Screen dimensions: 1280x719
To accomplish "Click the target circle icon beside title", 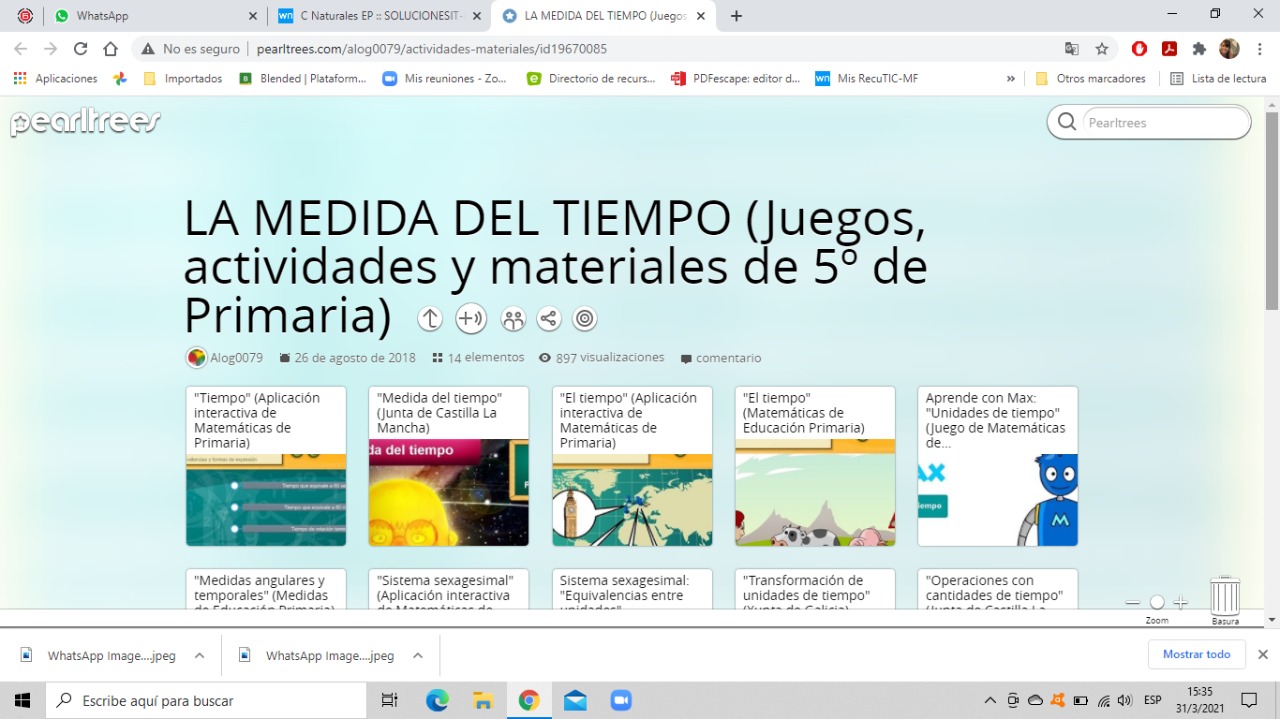I will click(x=585, y=319).
